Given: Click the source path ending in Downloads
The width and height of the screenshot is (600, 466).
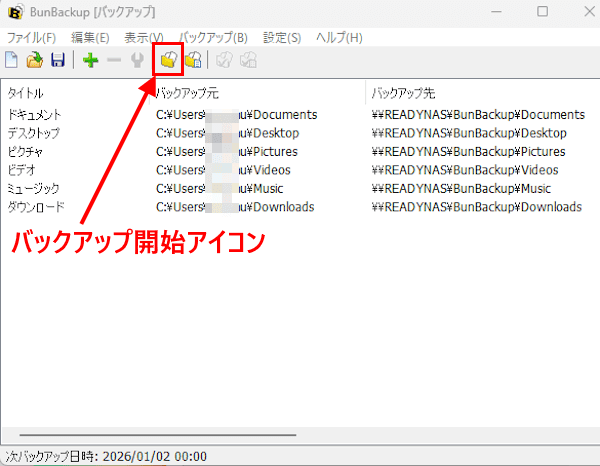Looking at the screenshot, I should 235,207.
